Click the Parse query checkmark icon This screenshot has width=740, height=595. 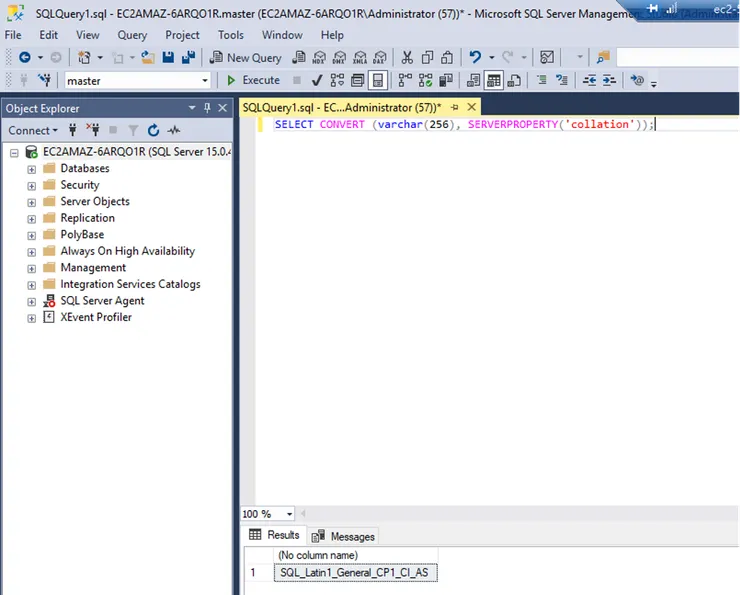317,80
